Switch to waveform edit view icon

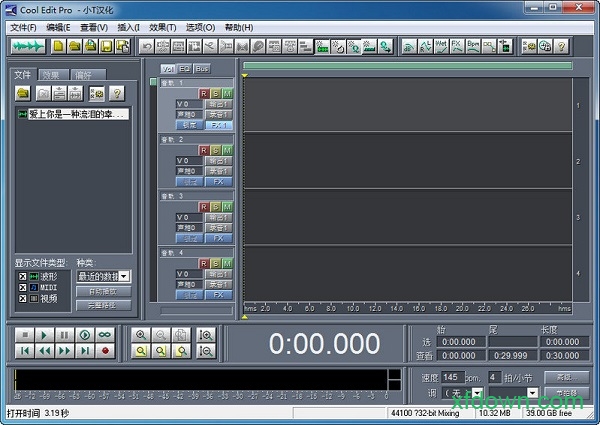[28, 47]
